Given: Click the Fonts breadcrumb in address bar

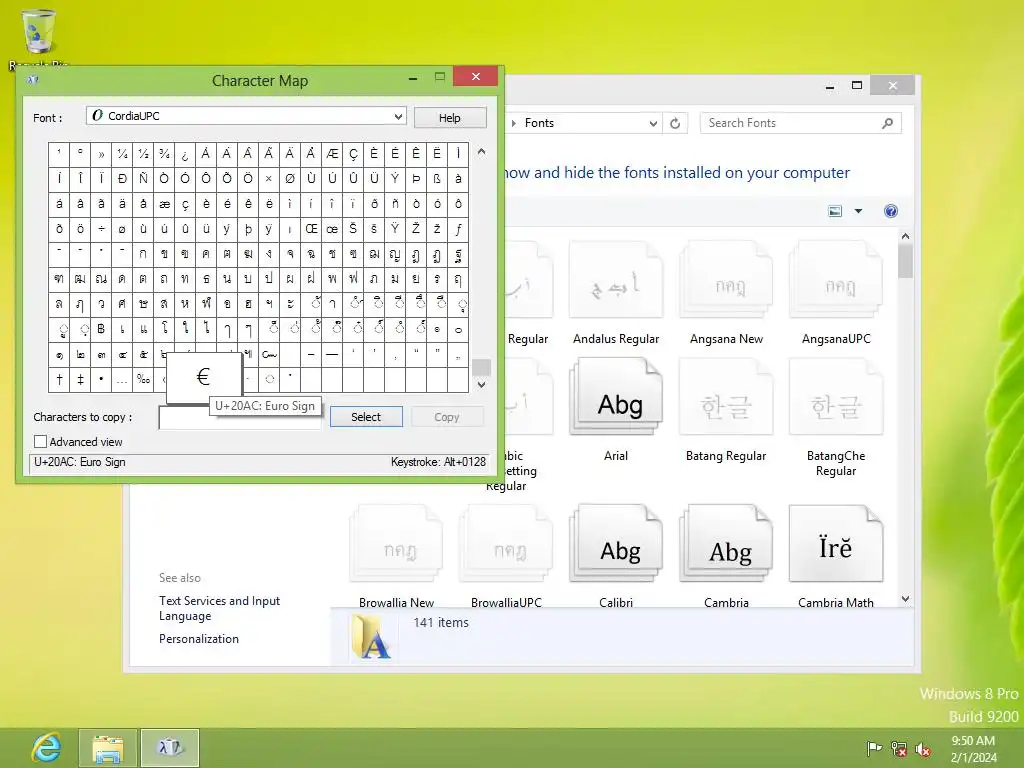Looking at the screenshot, I should coord(539,123).
